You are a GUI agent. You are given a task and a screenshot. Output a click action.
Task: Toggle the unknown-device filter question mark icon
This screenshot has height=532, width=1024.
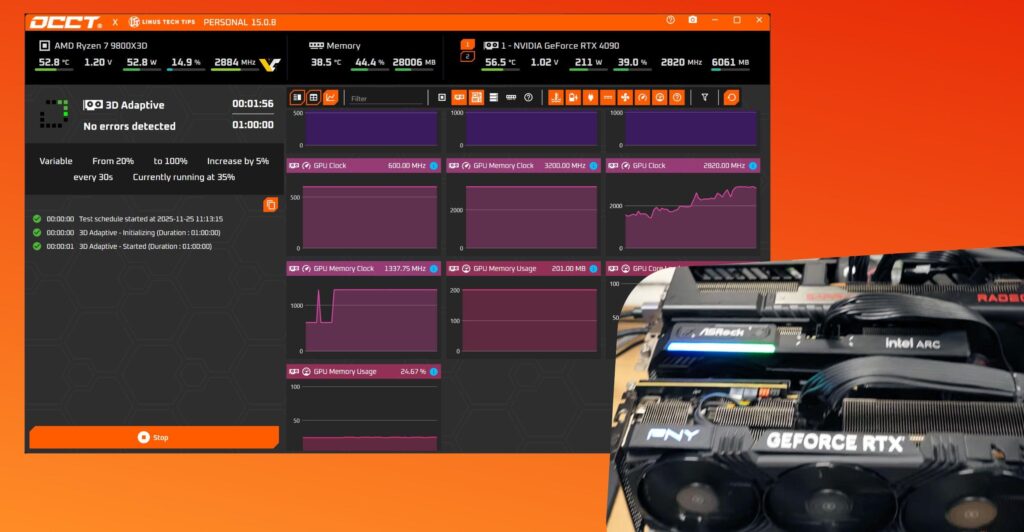click(x=528, y=98)
